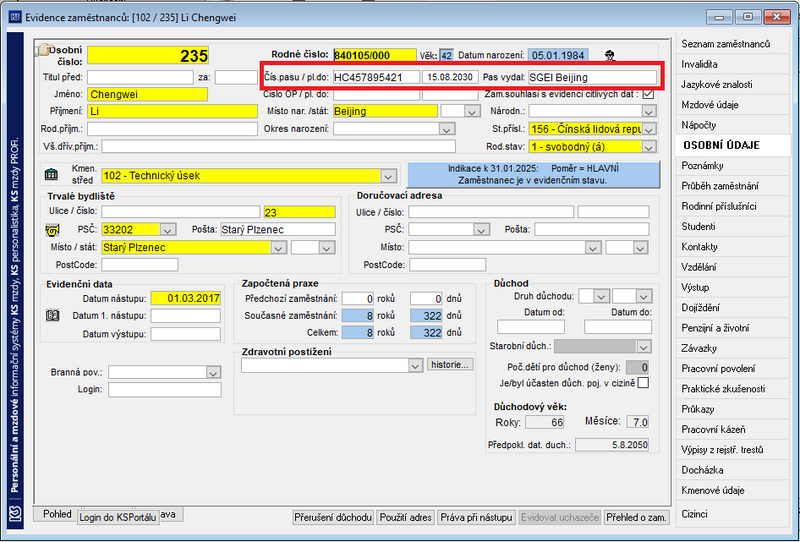The width and height of the screenshot is (800, 542).
Task: Expand the Rod.stav dropdown
Action: pos(649,147)
